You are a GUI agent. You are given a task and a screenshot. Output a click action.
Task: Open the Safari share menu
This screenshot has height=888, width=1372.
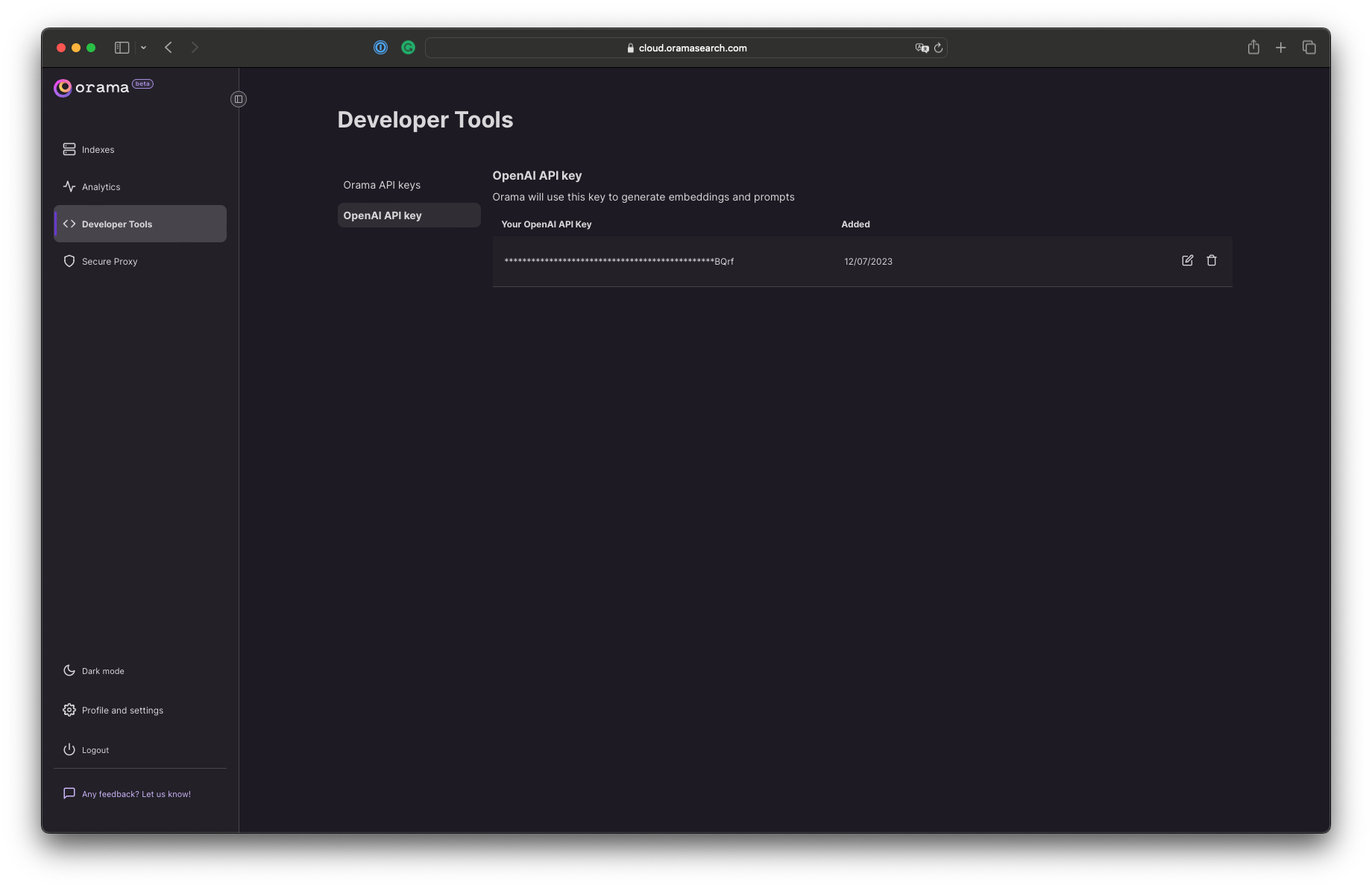click(1253, 48)
